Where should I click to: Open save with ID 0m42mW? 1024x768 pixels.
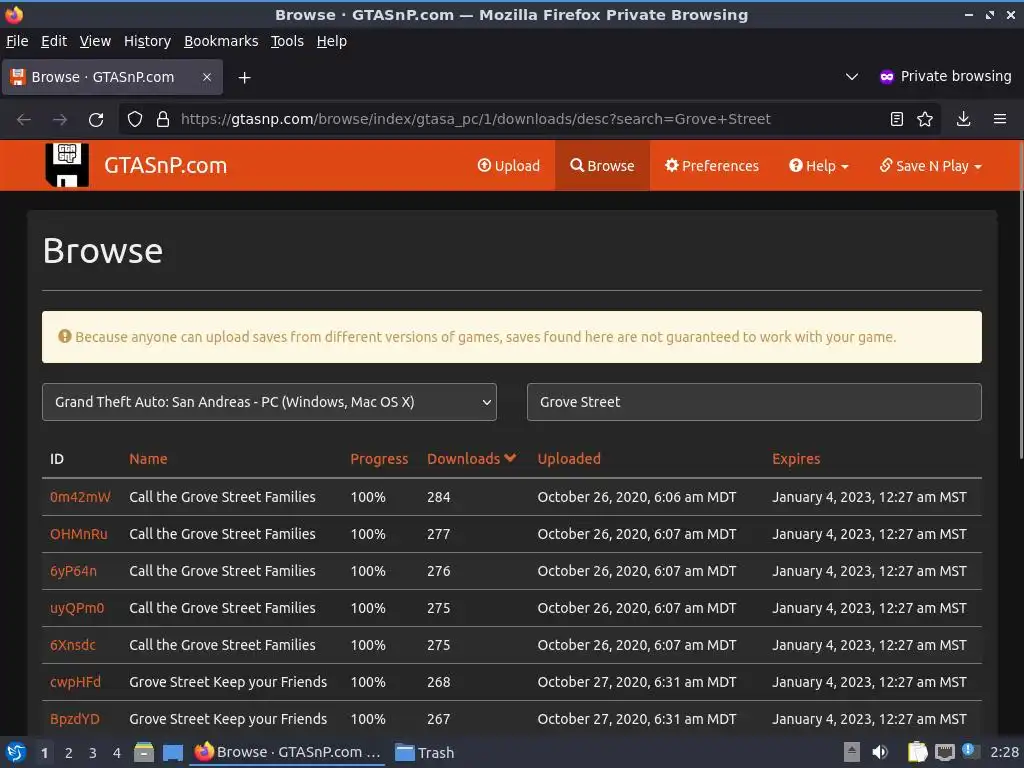80,497
